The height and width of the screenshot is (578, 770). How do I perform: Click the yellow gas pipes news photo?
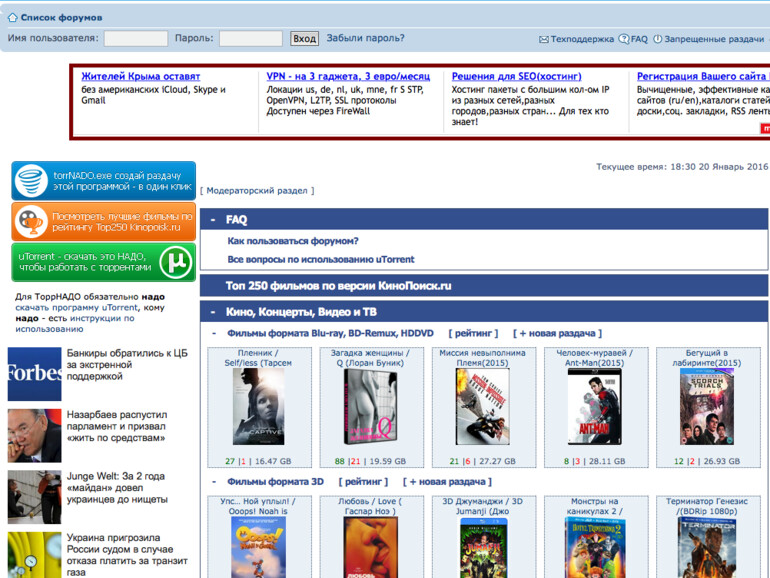34,555
